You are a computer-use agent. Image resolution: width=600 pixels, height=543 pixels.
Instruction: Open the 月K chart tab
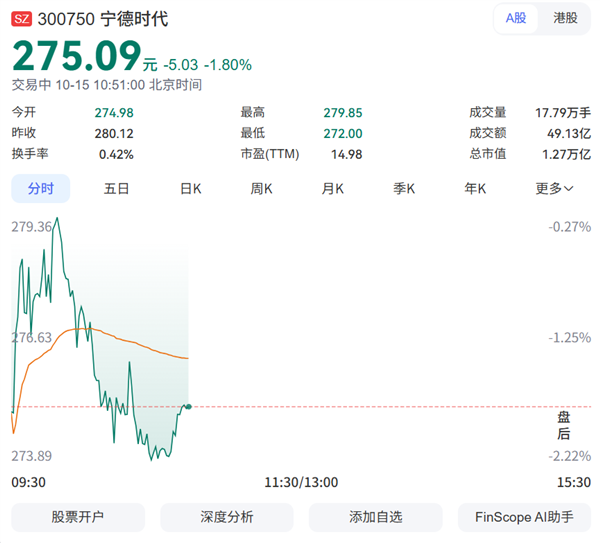tap(333, 189)
